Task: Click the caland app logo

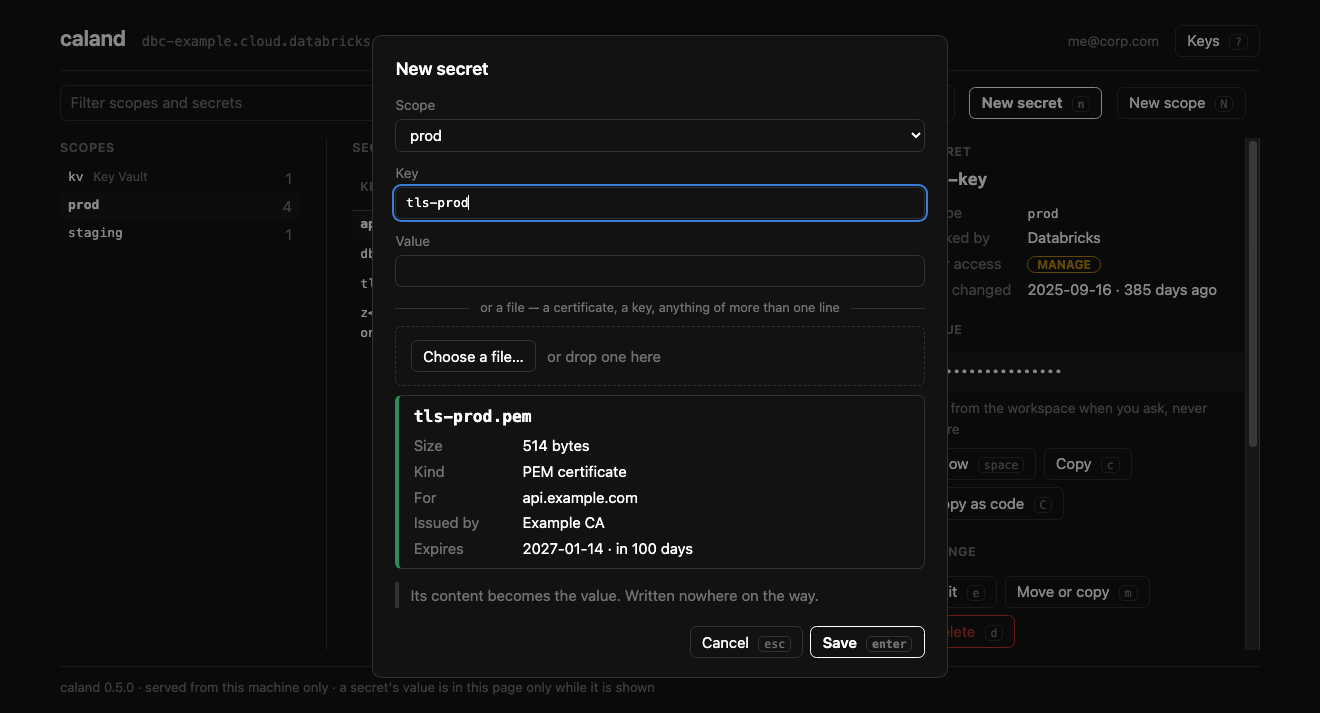Action: 93,39
